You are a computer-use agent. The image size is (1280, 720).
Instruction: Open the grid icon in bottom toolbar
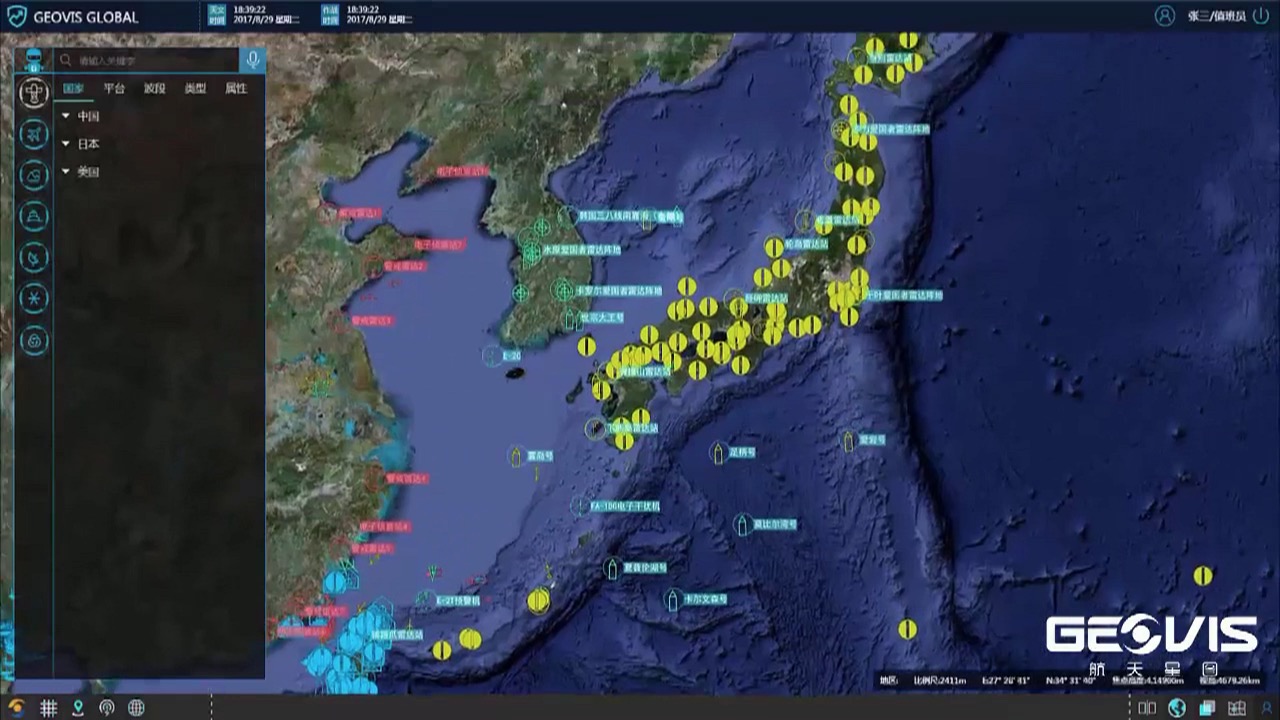(x=48, y=708)
